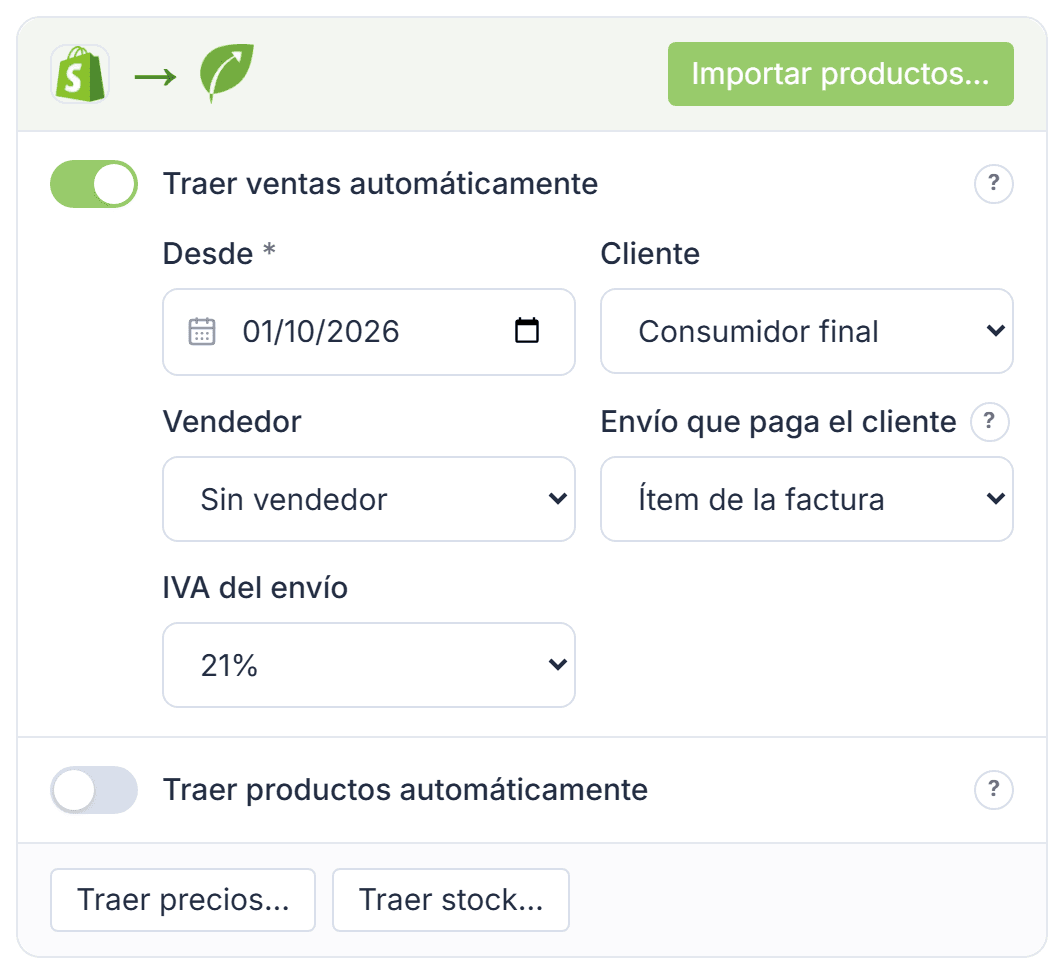The image size is (1064, 974).
Task: Click Traer stock button
Action: 451,900
